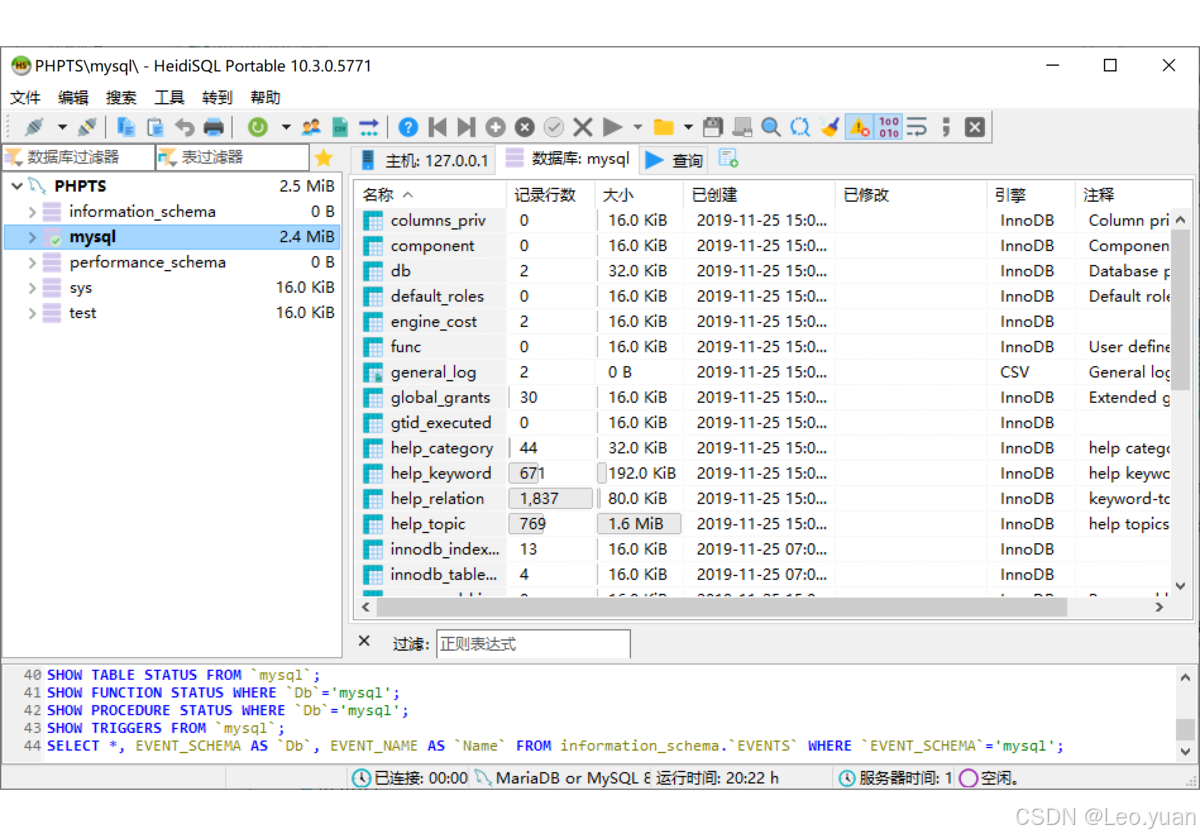
Task: Toggle the word wrap toolbar icon
Action: [x=917, y=127]
